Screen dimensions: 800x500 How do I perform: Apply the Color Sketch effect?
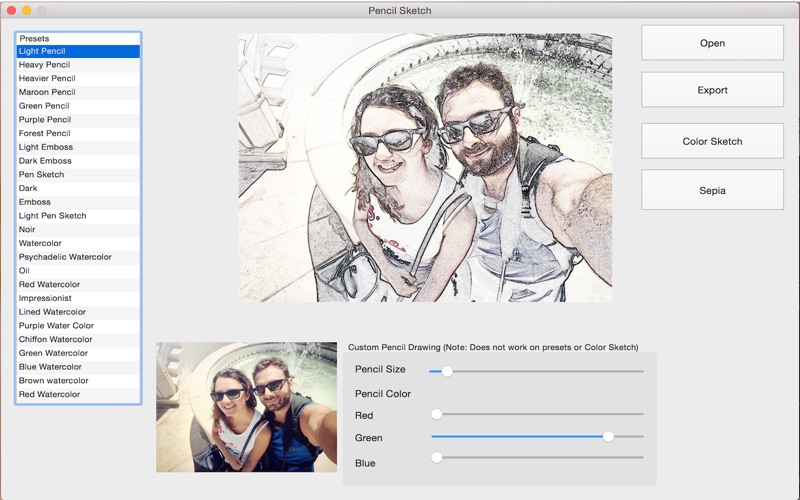point(712,141)
